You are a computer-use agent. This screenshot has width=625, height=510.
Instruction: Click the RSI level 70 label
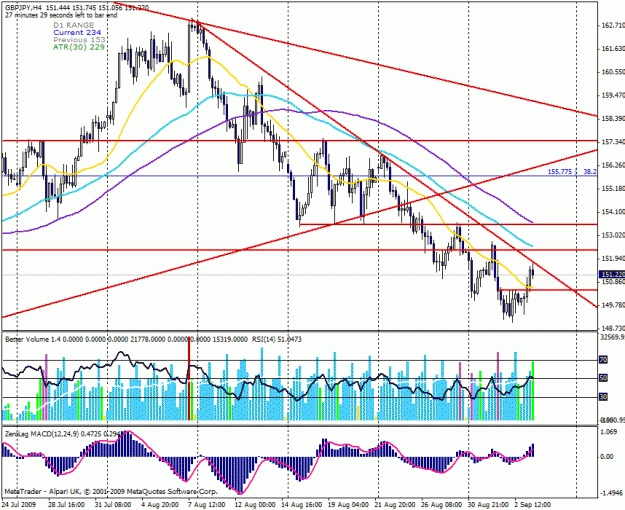[603, 360]
